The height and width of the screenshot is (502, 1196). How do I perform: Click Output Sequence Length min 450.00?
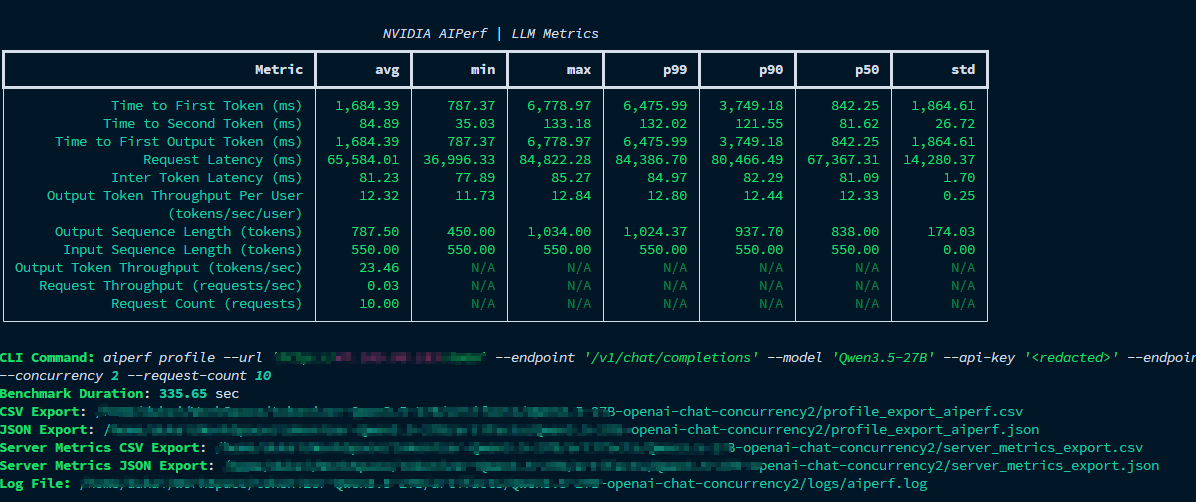471,231
